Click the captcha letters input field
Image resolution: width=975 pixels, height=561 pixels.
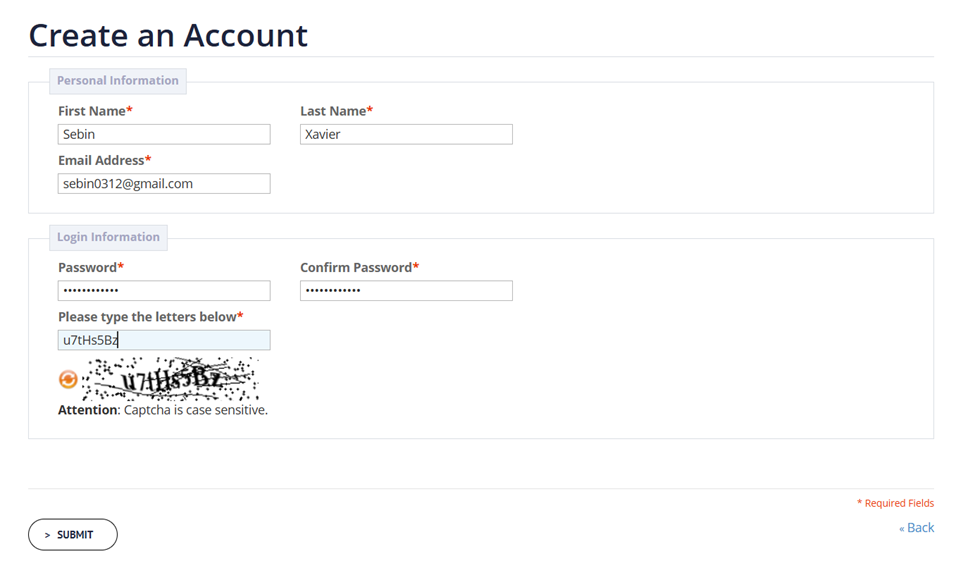coord(164,340)
